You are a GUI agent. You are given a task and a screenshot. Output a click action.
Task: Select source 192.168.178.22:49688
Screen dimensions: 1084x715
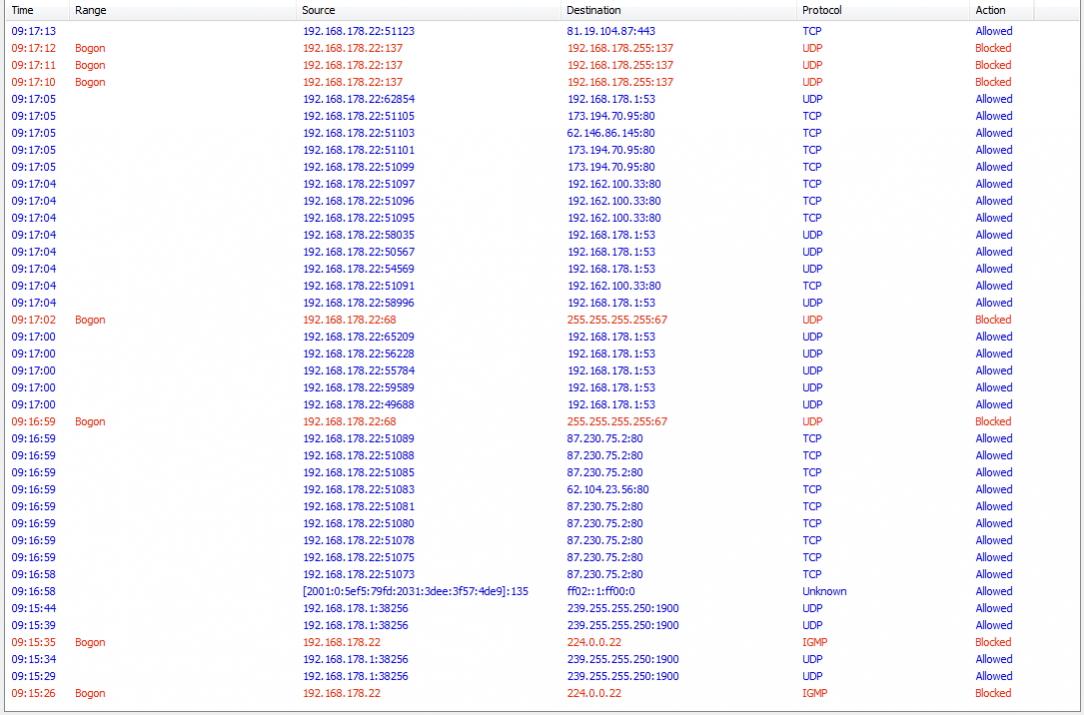359,405
